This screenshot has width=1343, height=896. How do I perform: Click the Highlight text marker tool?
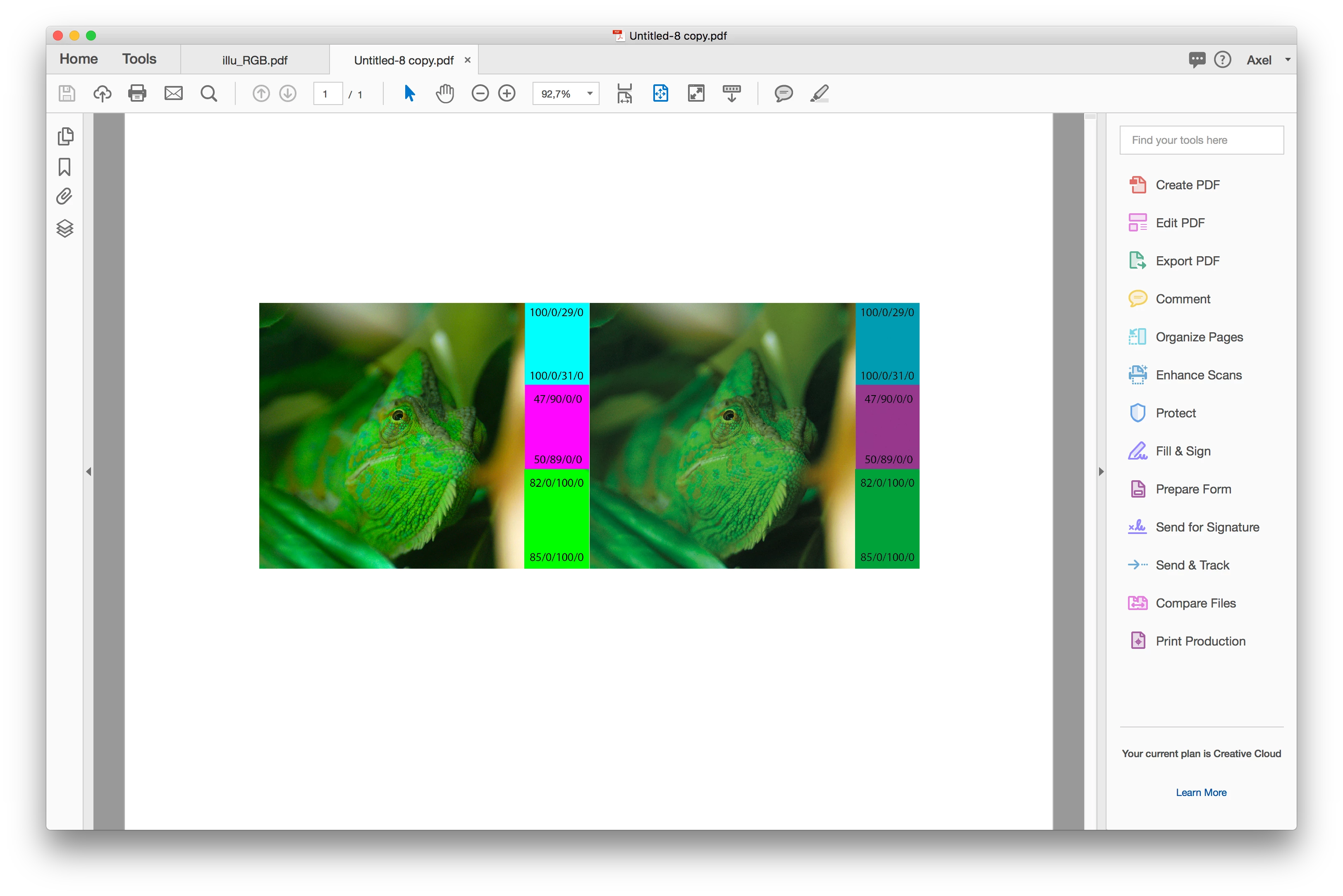(819, 93)
